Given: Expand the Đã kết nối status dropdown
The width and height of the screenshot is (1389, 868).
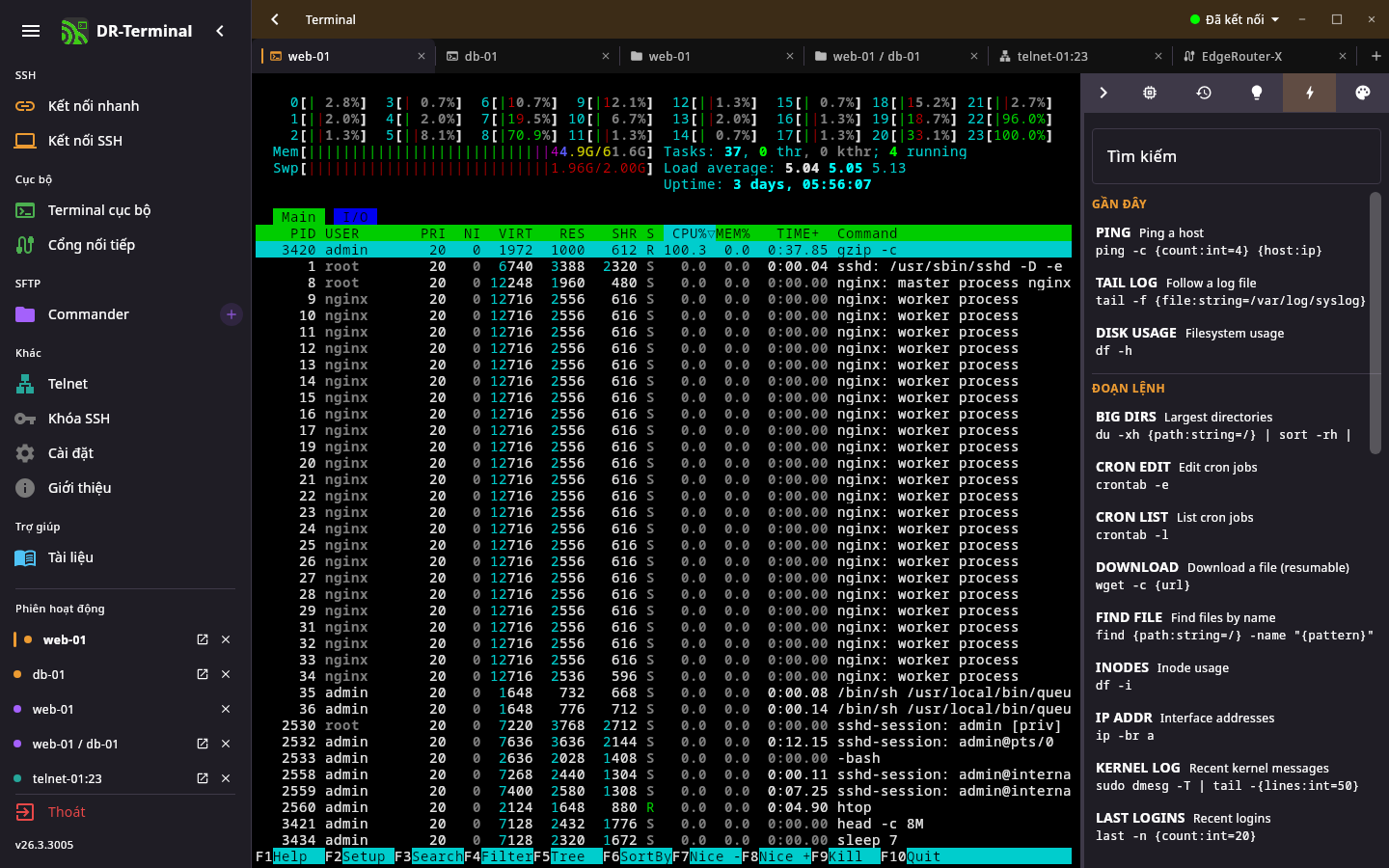Looking at the screenshot, I should point(1235,19).
